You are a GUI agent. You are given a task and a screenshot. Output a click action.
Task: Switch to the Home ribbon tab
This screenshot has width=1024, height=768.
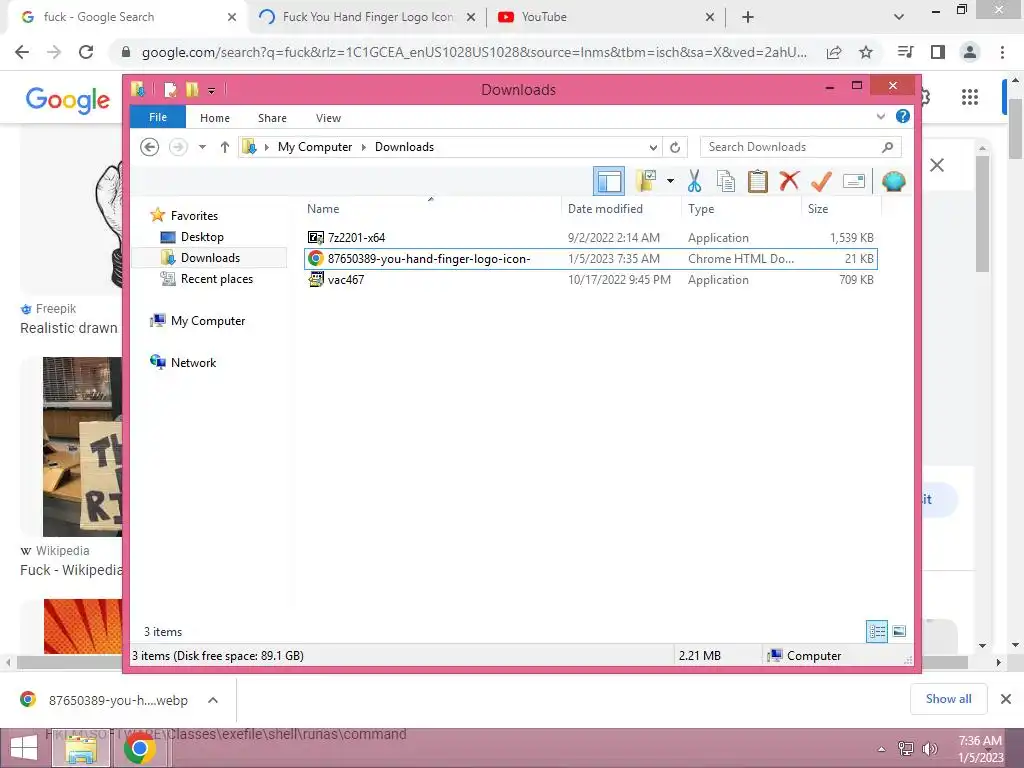(x=215, y=118)
